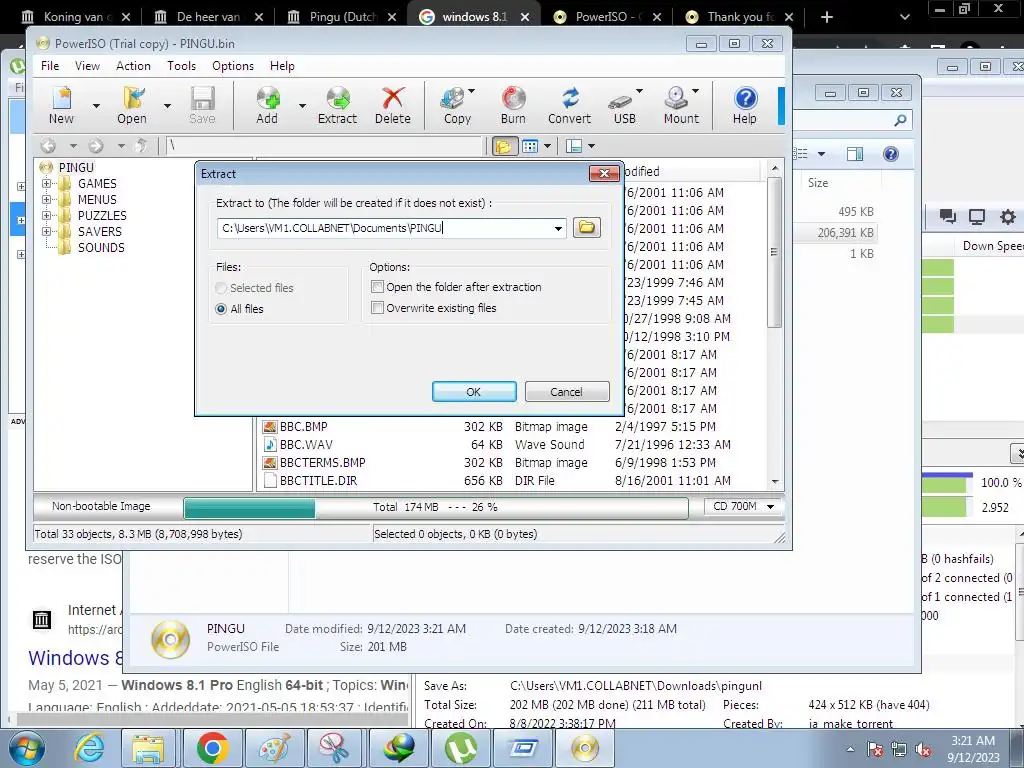This screenshot has height=768, width=1024.
Task: Select the All files radio button
Action: click(x=221, y=309)
